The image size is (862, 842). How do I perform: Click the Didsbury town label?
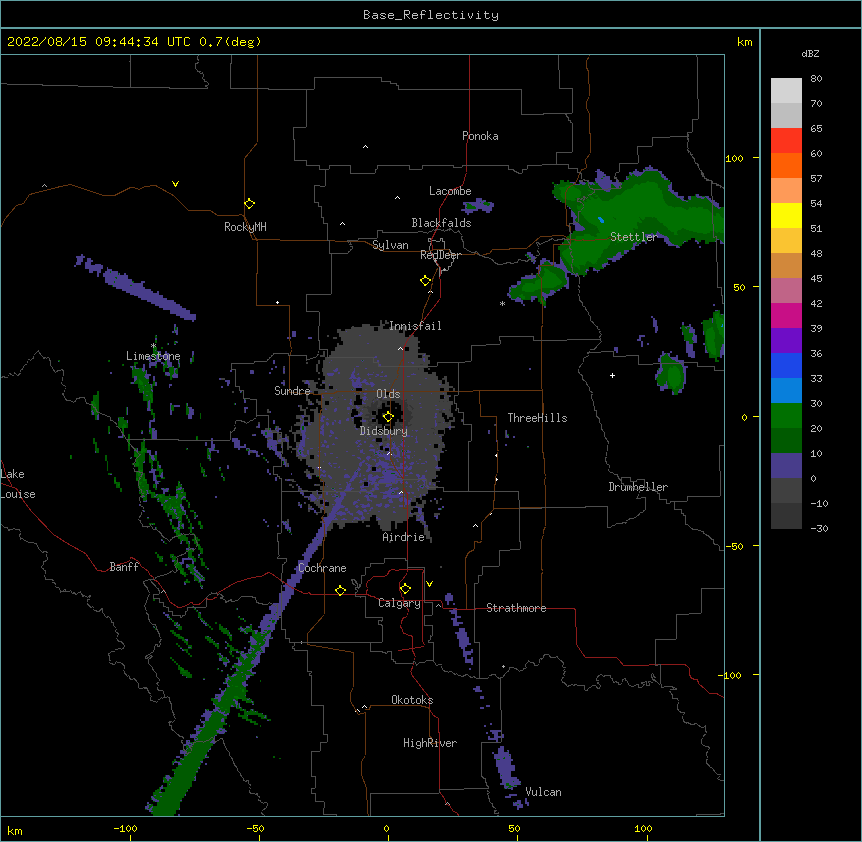pyautogui.click(x=384, y=431)
